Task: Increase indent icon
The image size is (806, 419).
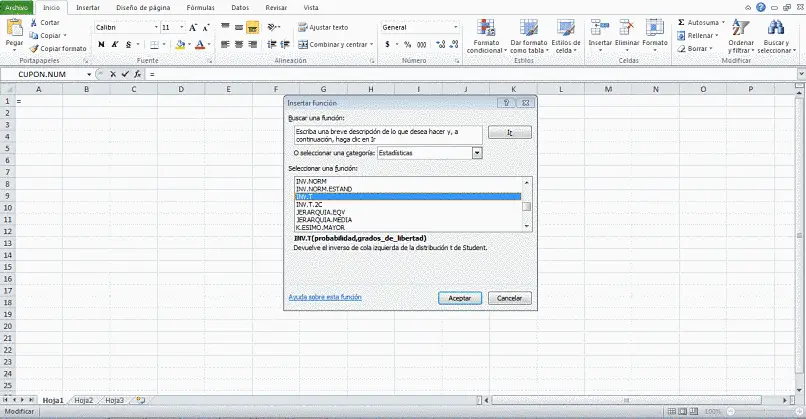Action: tap(285, 45)
